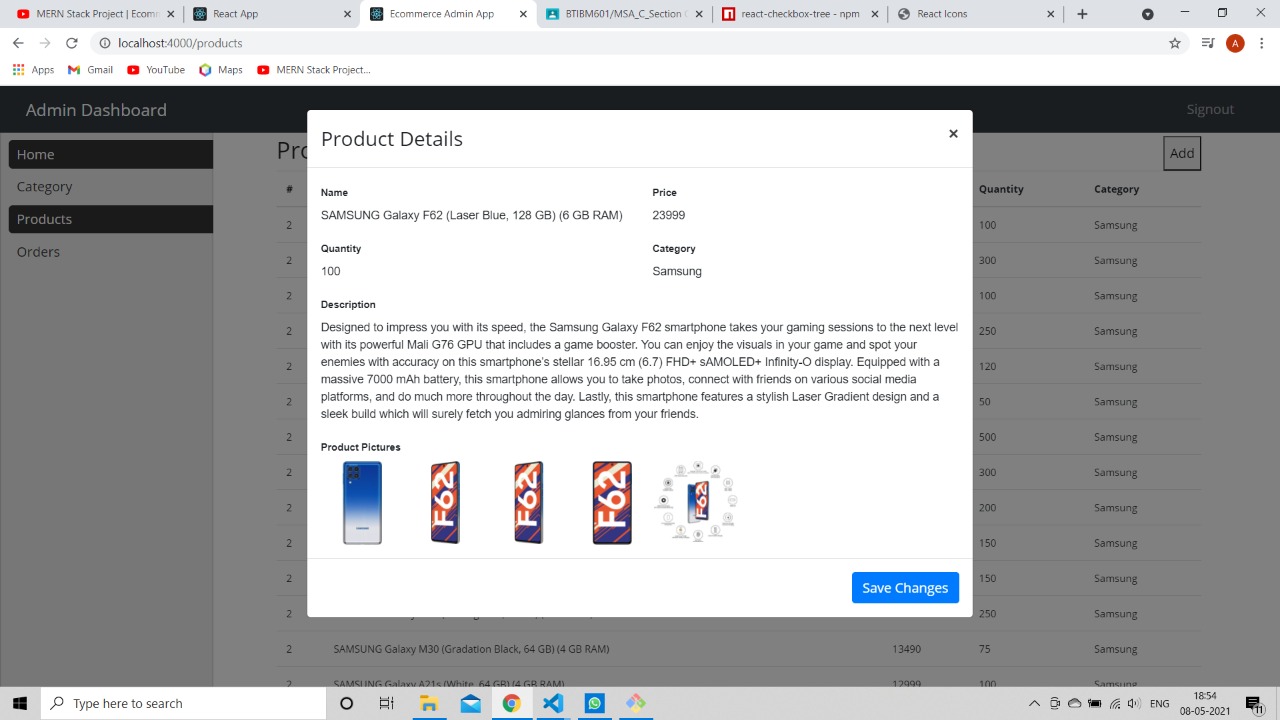
Task: Expand hidden icons in the system tray
Action: (x=1035, y=703)
